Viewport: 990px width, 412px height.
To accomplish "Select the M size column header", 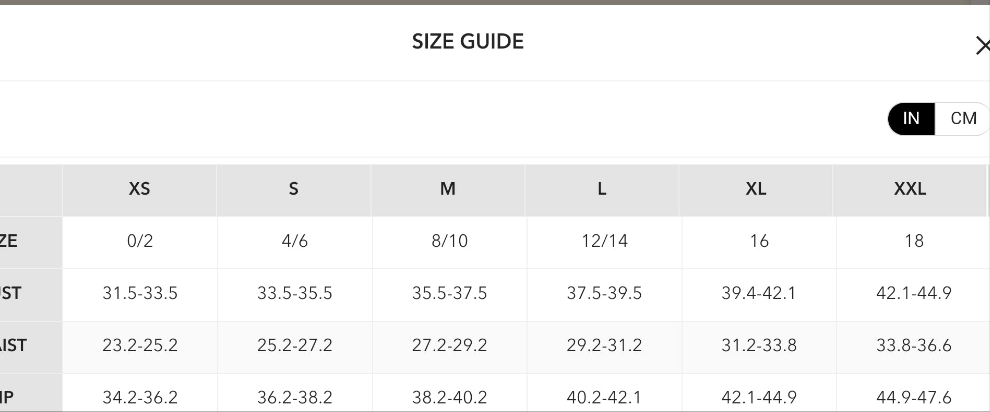I will click(x=448, y=189).
